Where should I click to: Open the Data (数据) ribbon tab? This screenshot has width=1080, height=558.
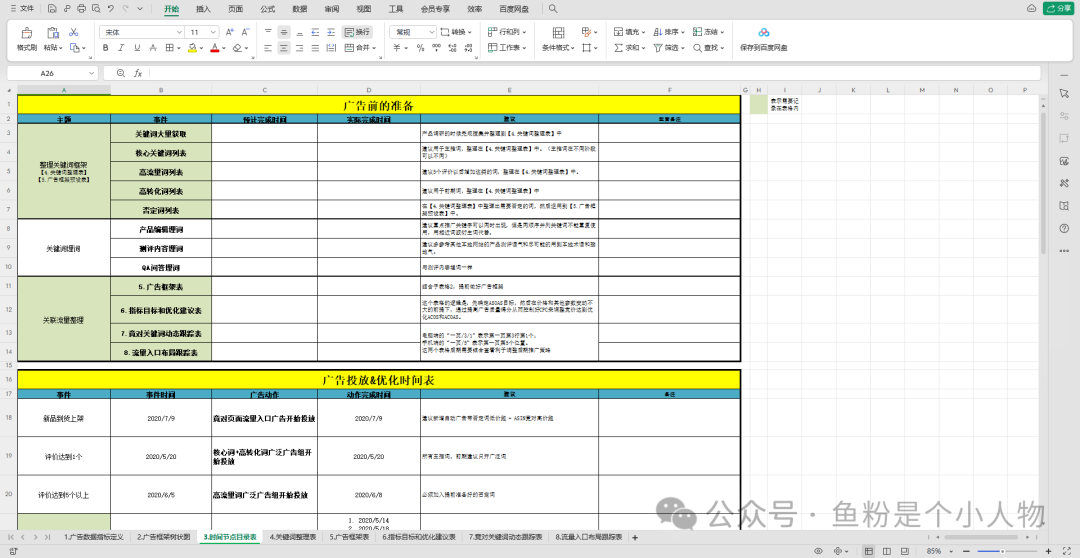coord(300,9)
